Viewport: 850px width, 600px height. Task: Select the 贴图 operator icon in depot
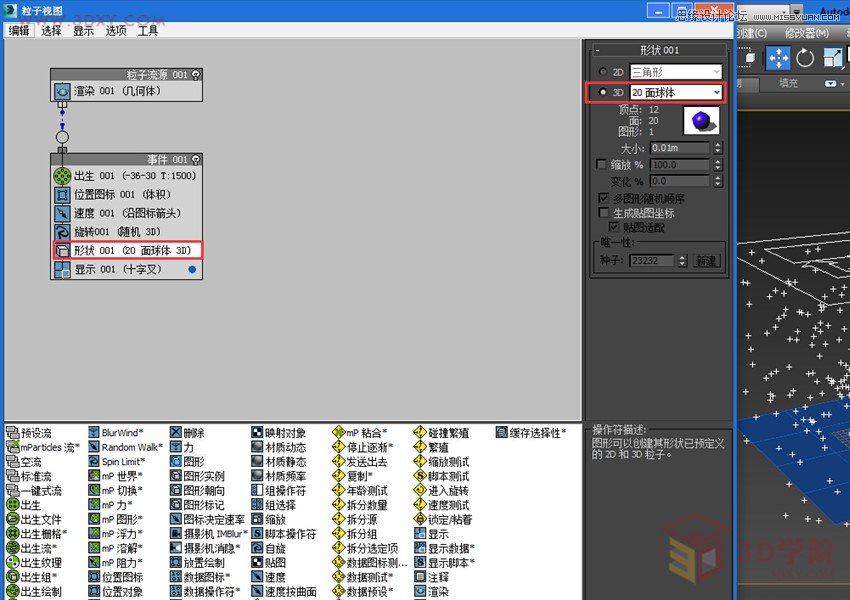[x=256, y=560]
